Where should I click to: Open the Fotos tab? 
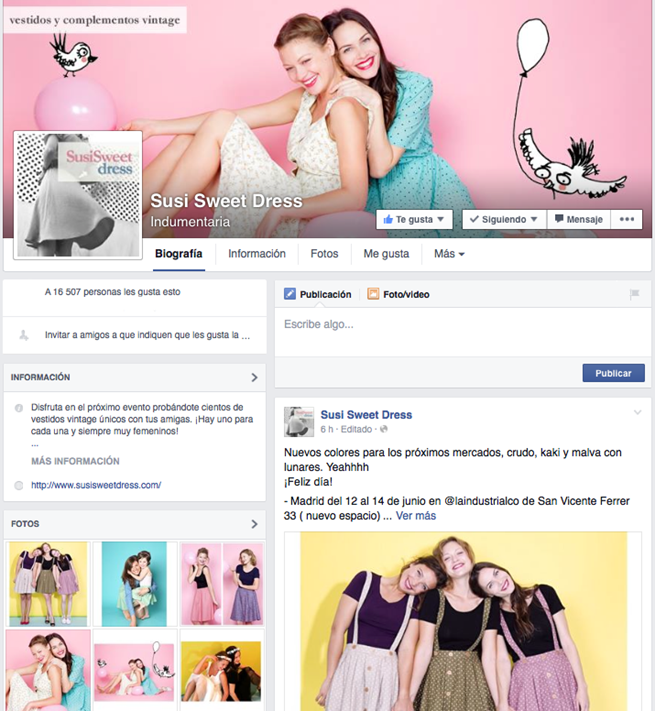point(324,254)
